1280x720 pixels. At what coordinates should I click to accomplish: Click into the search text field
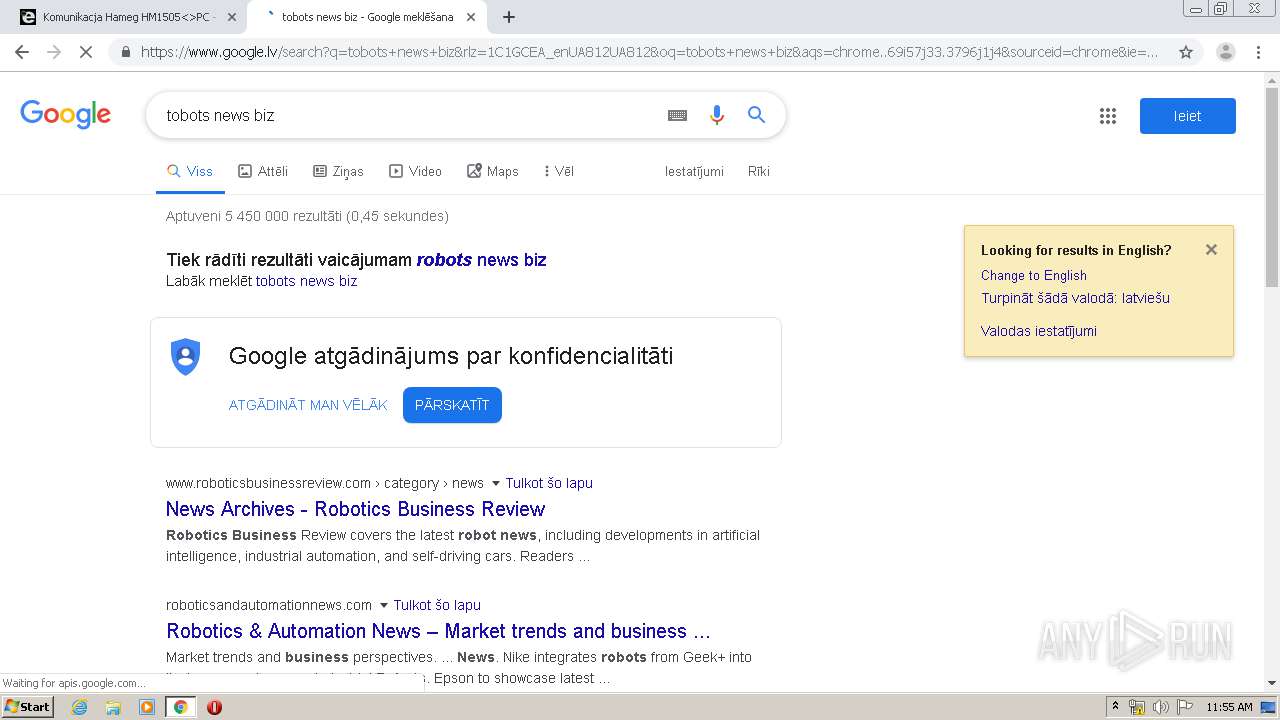pos(405,115)
